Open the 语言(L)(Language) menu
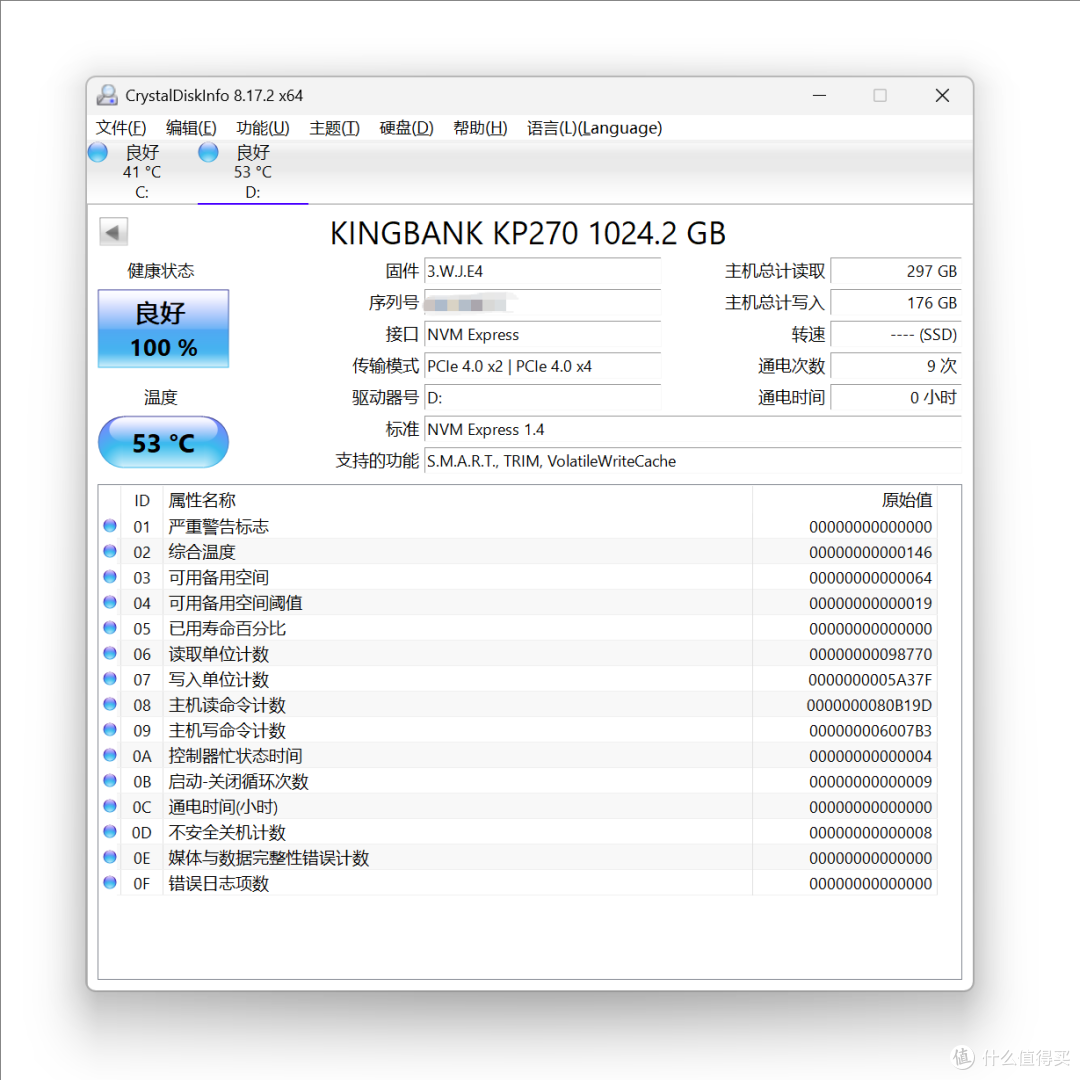 (x=594, y=128)
